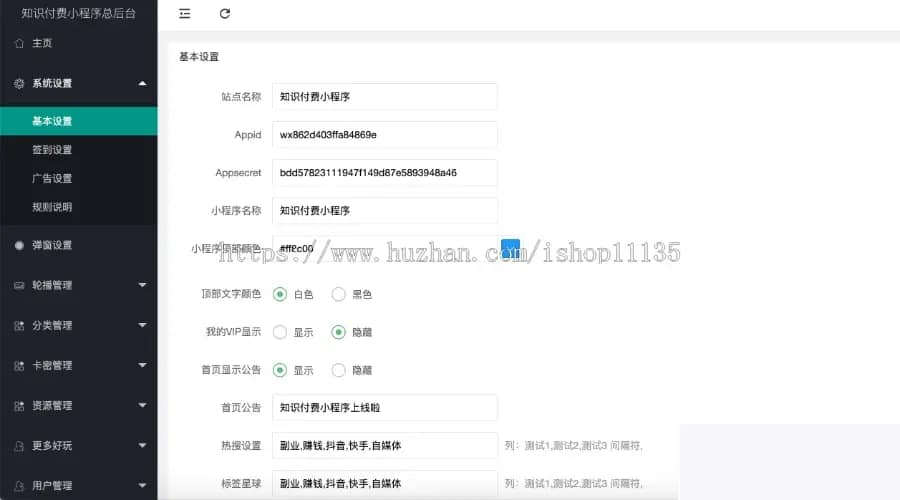This screenshot has width=900, height=500.
Task: Click the home icon beside 主页
Action: [19, 44]
